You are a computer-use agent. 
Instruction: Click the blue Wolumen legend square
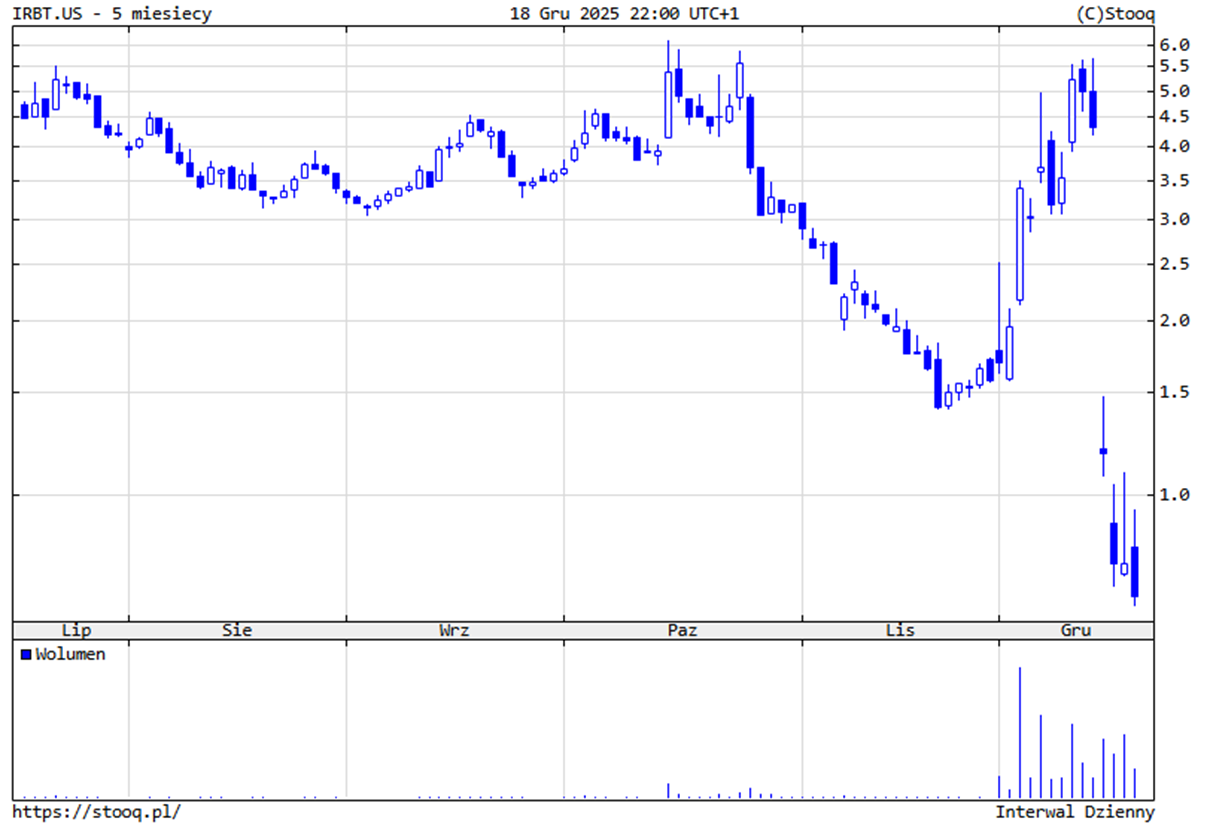click(26, 655)
